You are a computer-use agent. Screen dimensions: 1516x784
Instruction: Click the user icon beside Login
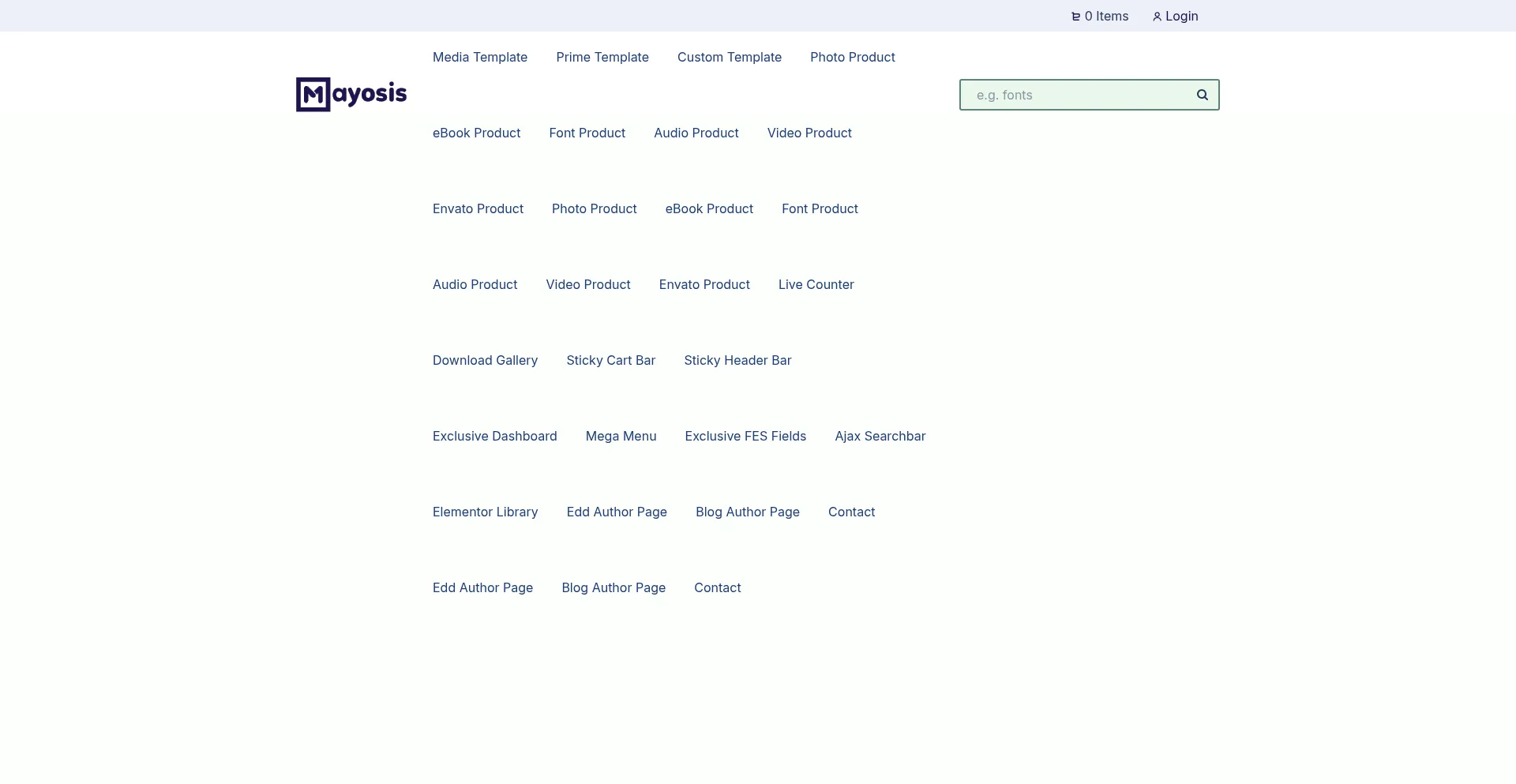tap(1157, 17)
